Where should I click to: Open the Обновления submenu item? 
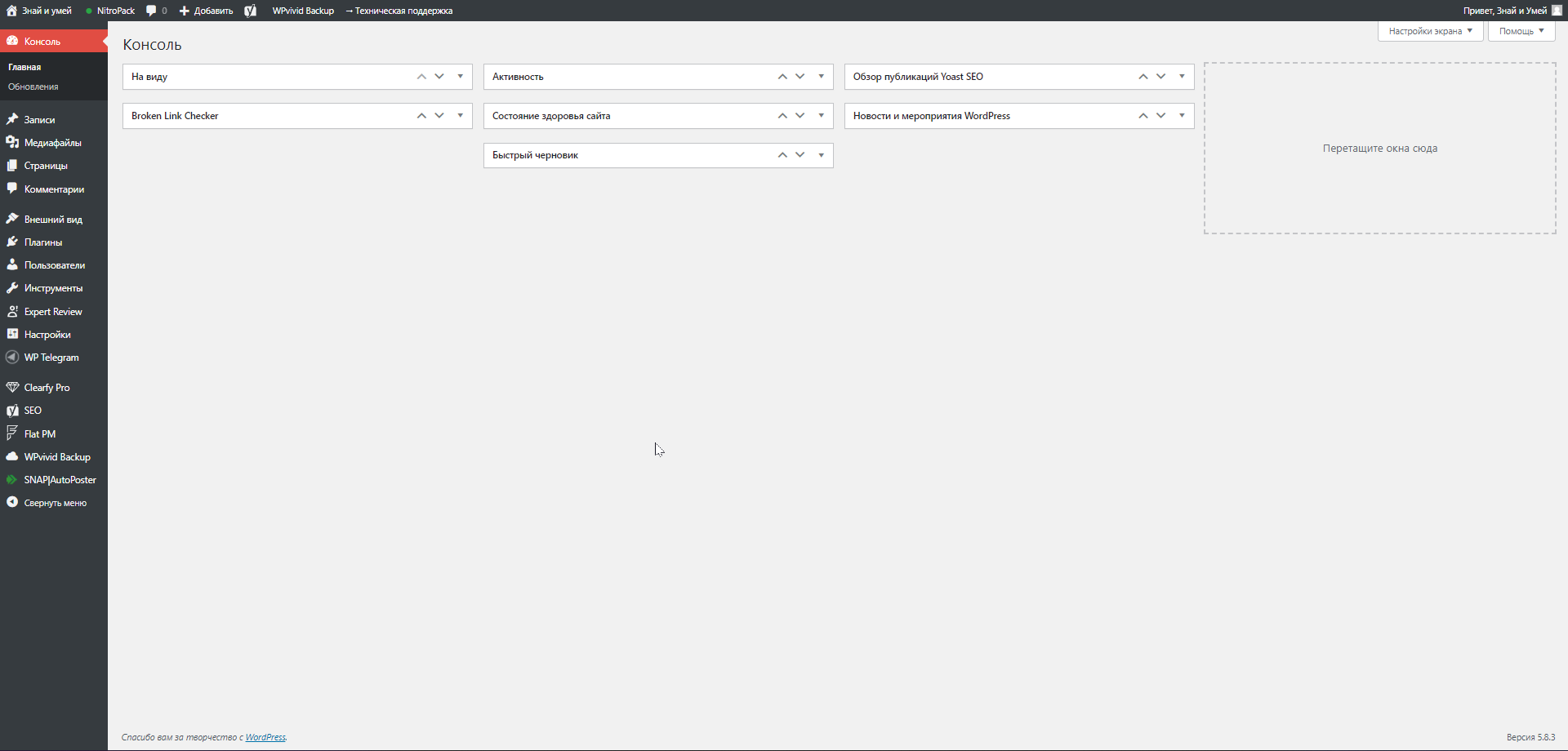[x=33, y=87]
